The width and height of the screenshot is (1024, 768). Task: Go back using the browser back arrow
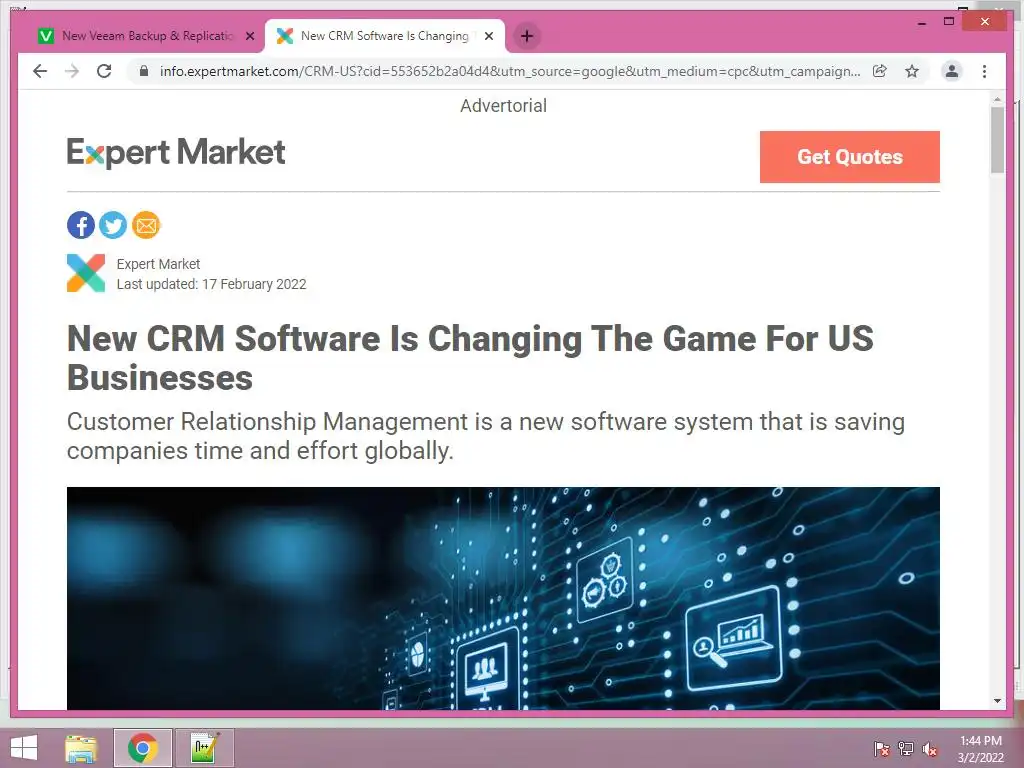[x=40, y=71]
